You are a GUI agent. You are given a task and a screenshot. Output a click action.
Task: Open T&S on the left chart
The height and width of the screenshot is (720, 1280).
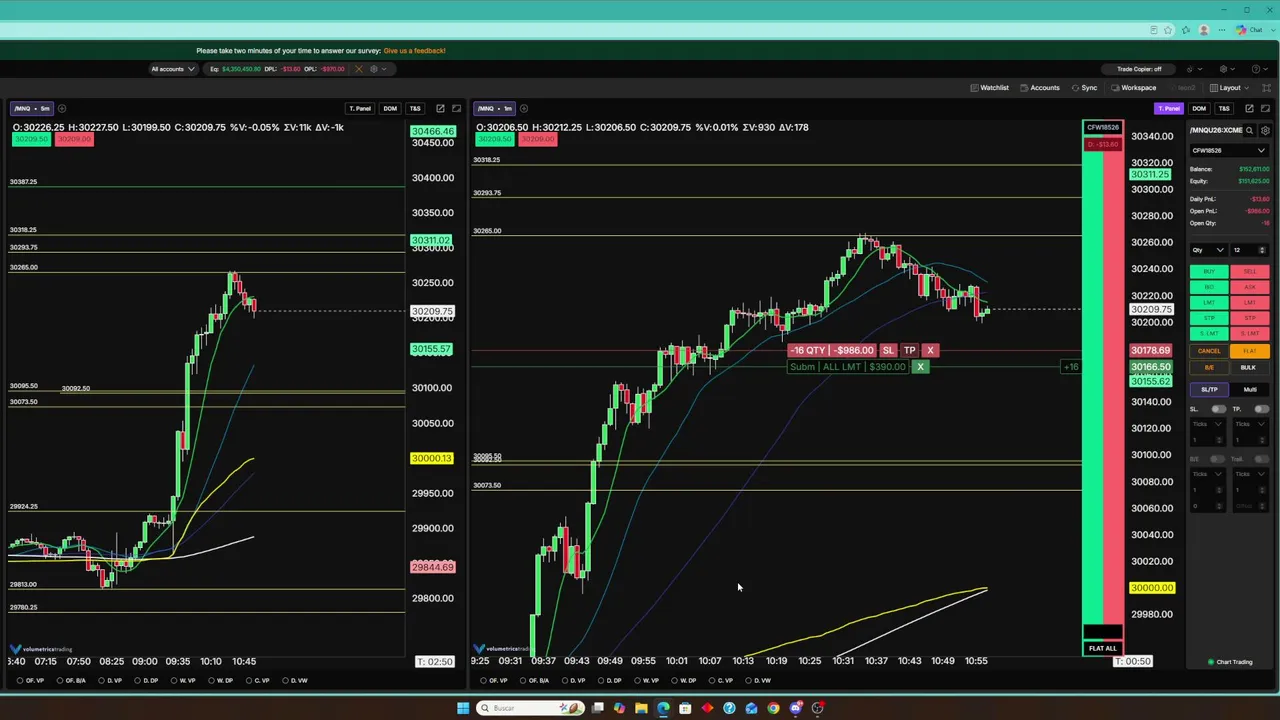pyautogui.click(x=415, y=108)
